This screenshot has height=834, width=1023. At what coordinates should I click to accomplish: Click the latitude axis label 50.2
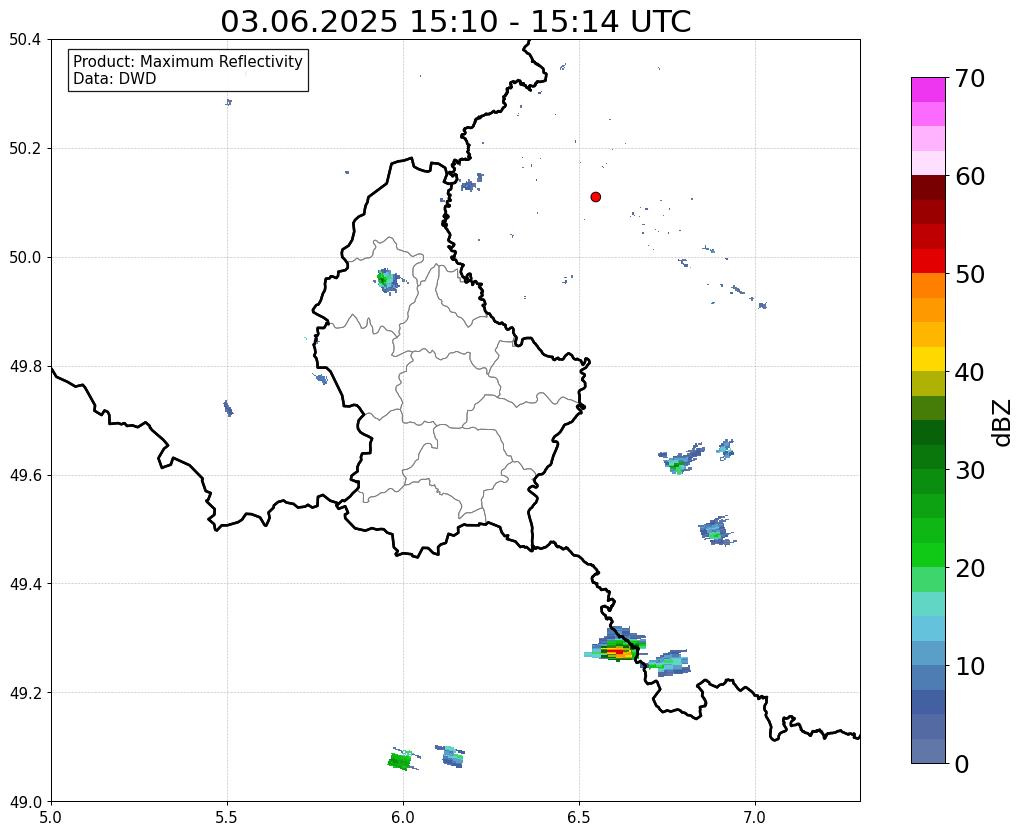pyautogui.click(x=25, y=148)
